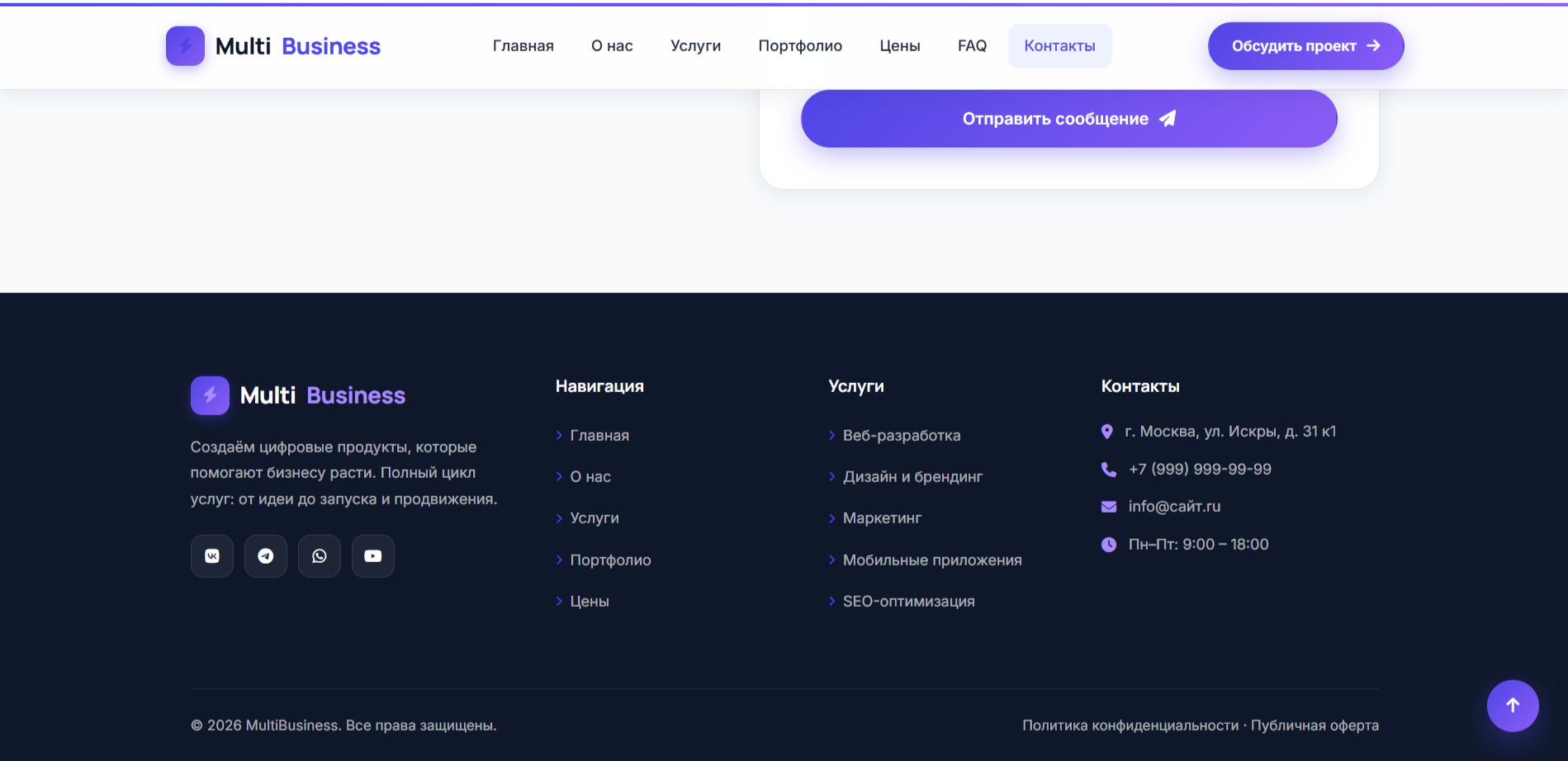This screenshot has width=1568, height=761.
Task: Select Контакты in the top menu
Action: point(1060,46)
